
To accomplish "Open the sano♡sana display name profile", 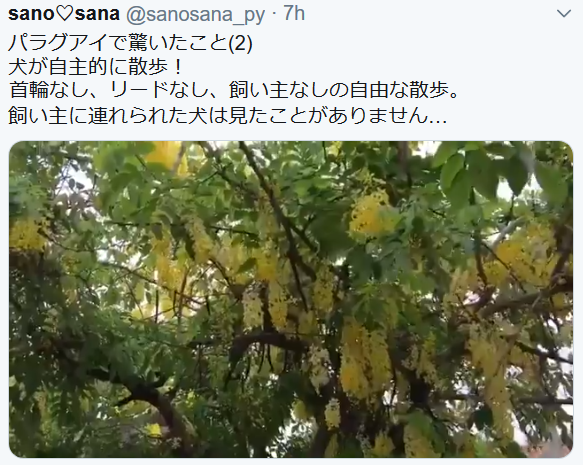I will 64,14.
